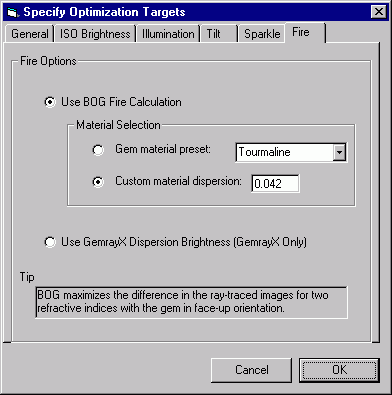Confirm with the OK button

pos(339,370)
